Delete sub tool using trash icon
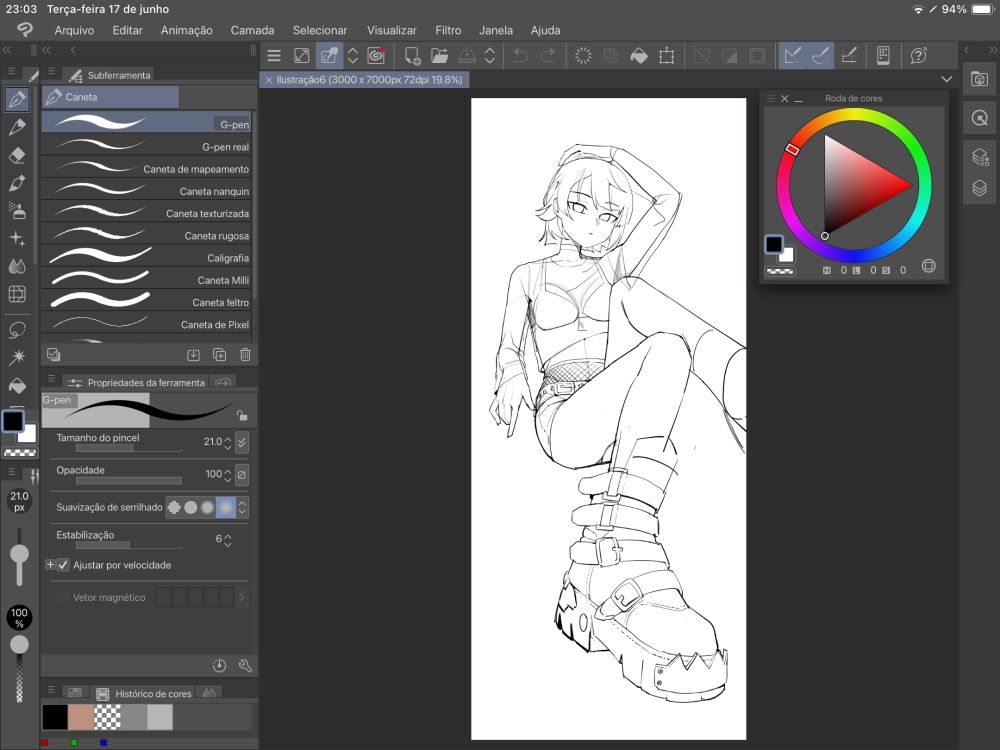The image size is (1000, 750). click(245, 355)
